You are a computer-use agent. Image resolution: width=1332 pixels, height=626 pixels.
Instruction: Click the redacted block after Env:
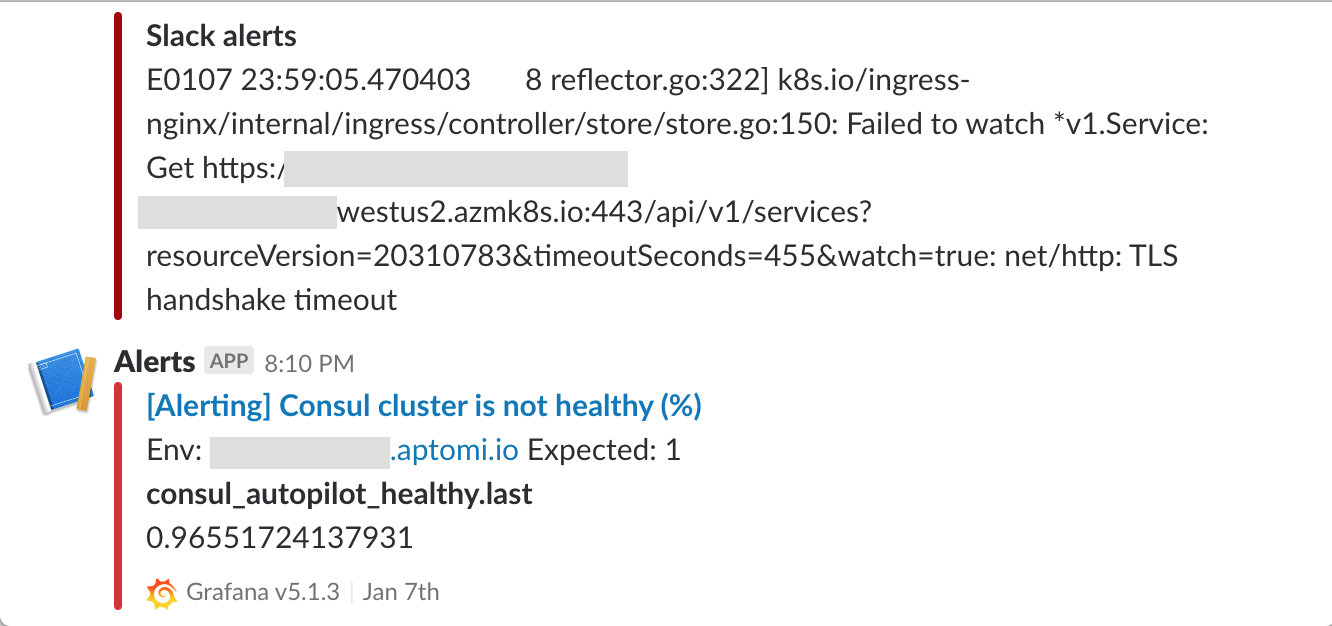tap(299, 451)
